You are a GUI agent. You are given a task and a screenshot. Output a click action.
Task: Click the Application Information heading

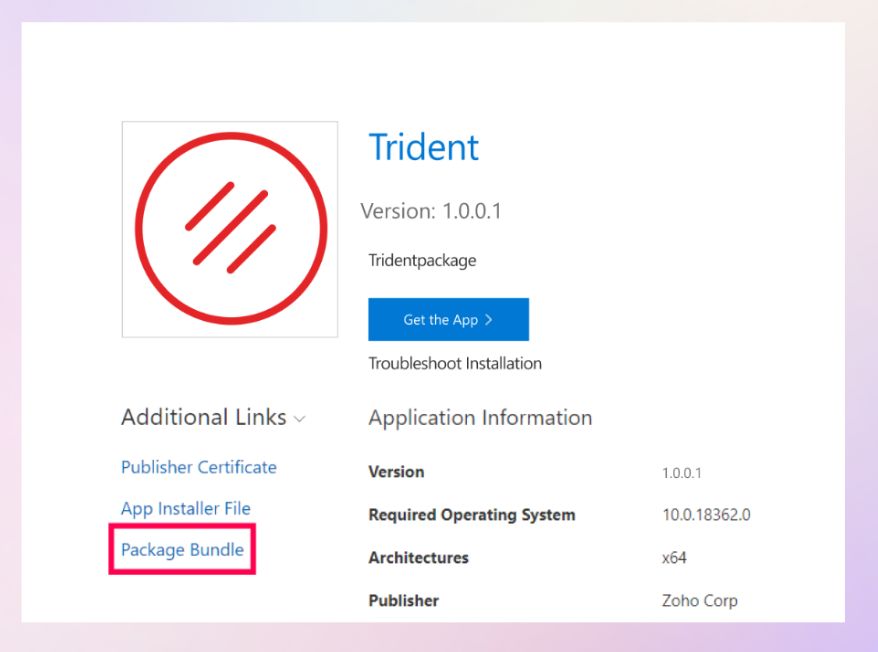(480, 418)
